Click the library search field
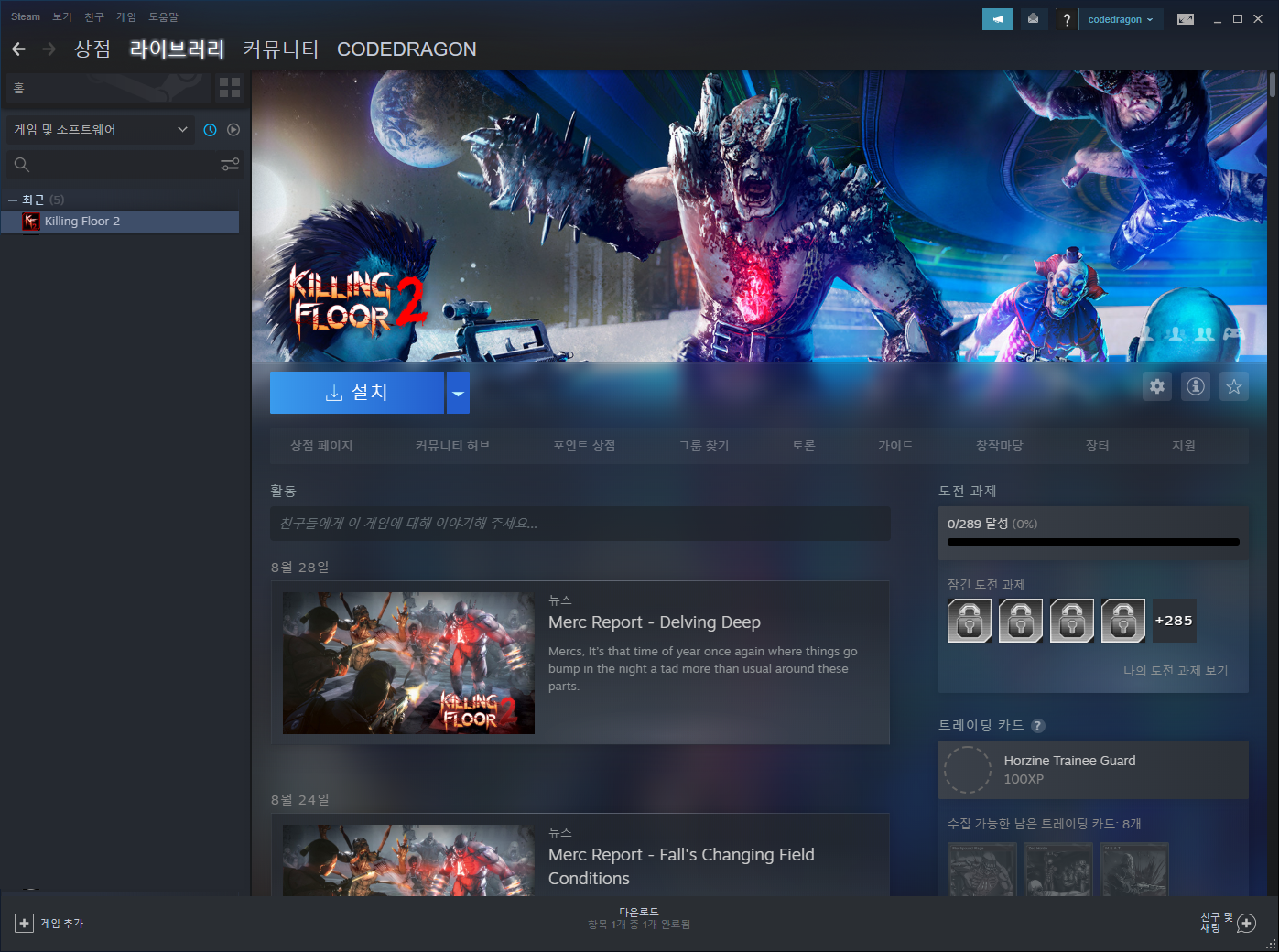Screen dimensions: 1279x952 point(124,165)
